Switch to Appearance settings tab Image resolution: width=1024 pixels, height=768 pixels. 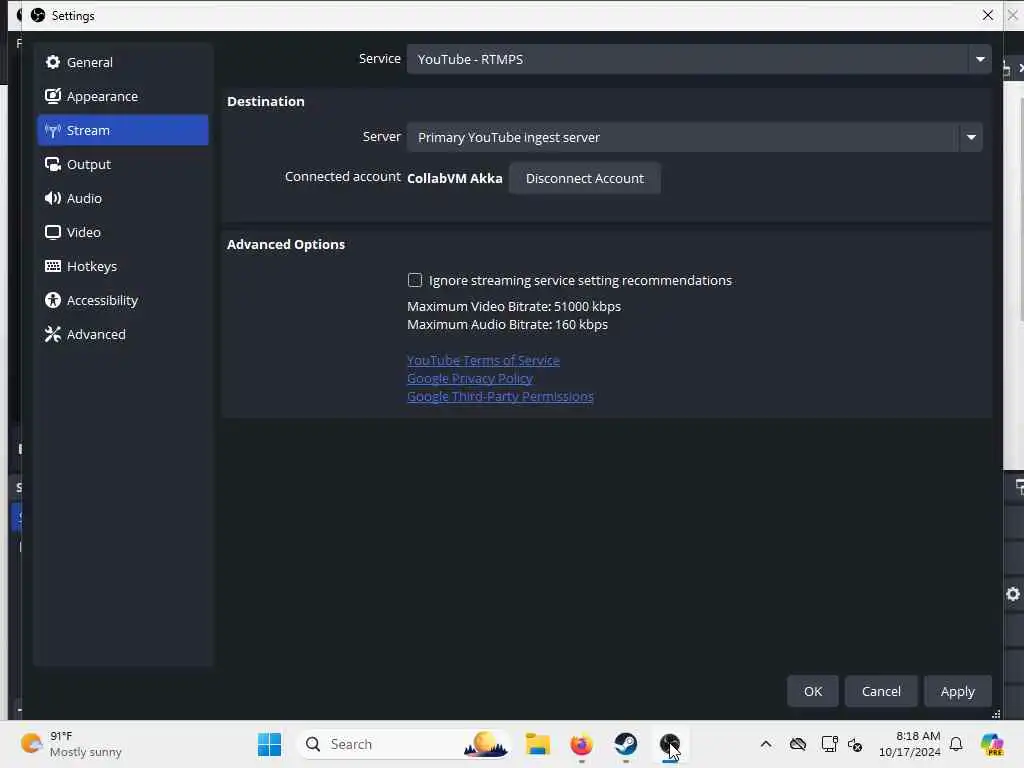coord(123,96)
